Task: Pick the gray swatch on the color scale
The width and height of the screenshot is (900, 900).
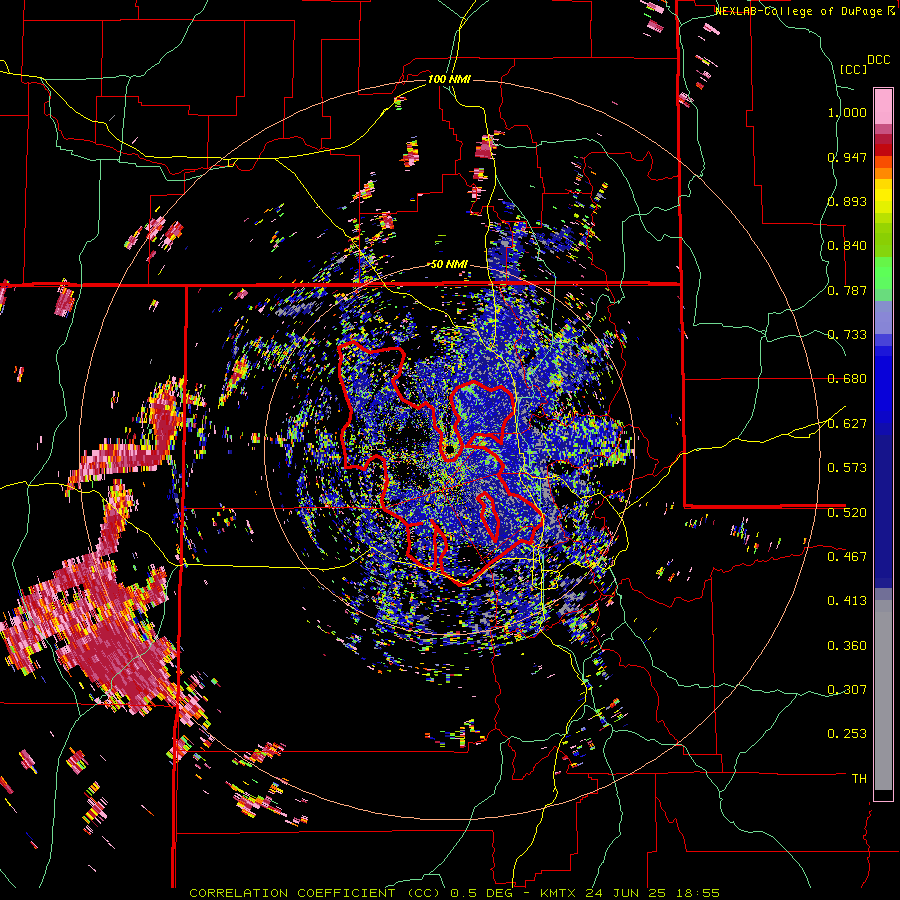Action: (x=883, y=695)
